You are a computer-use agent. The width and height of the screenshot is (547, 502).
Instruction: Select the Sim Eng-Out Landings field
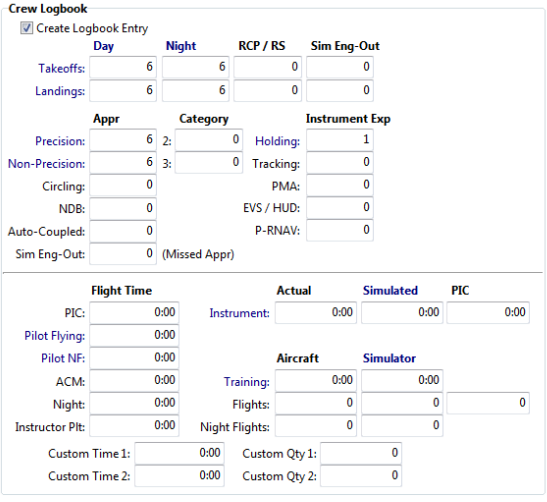340,91
